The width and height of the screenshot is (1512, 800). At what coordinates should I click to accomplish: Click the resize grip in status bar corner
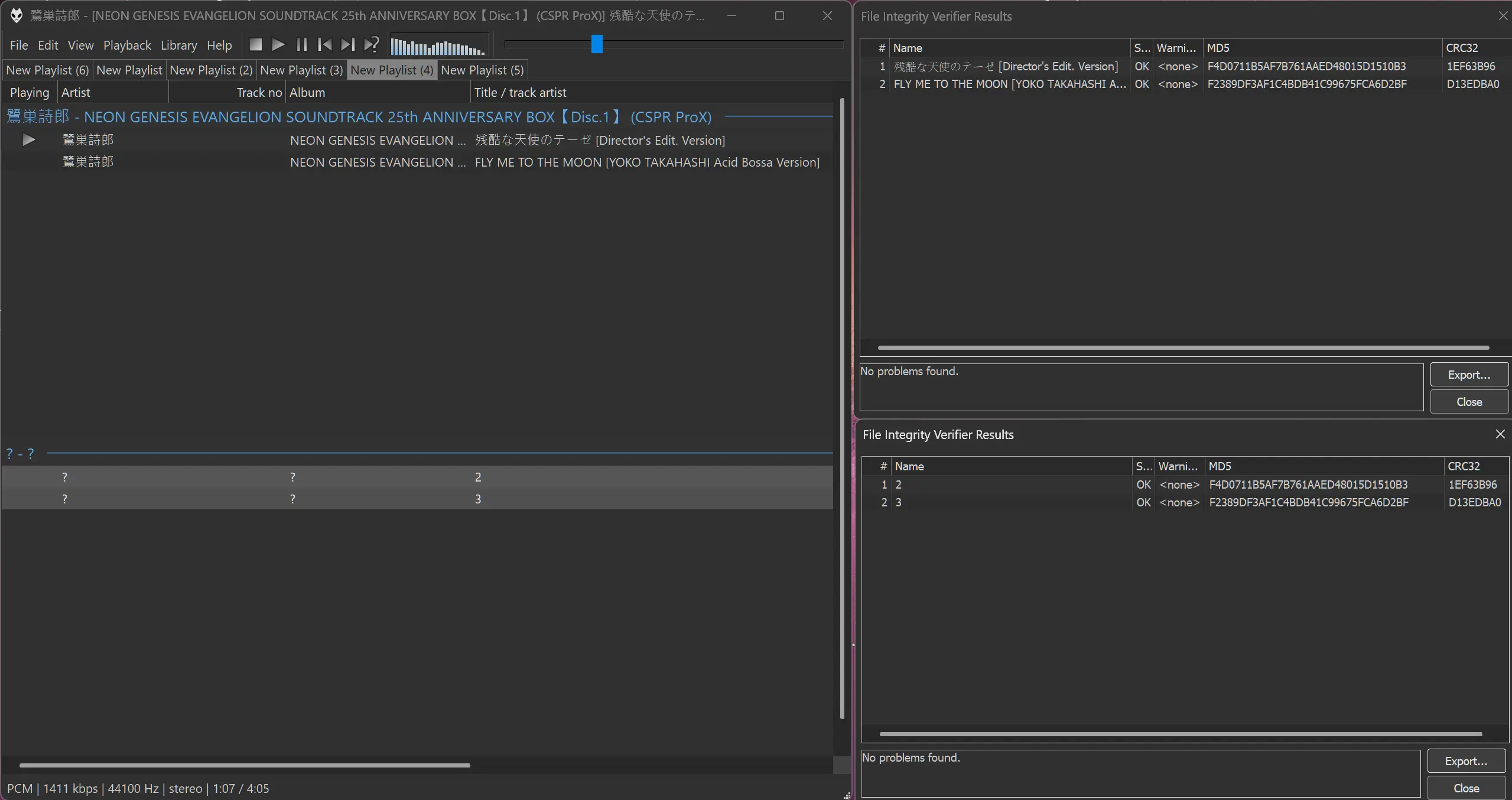(846, 795)
